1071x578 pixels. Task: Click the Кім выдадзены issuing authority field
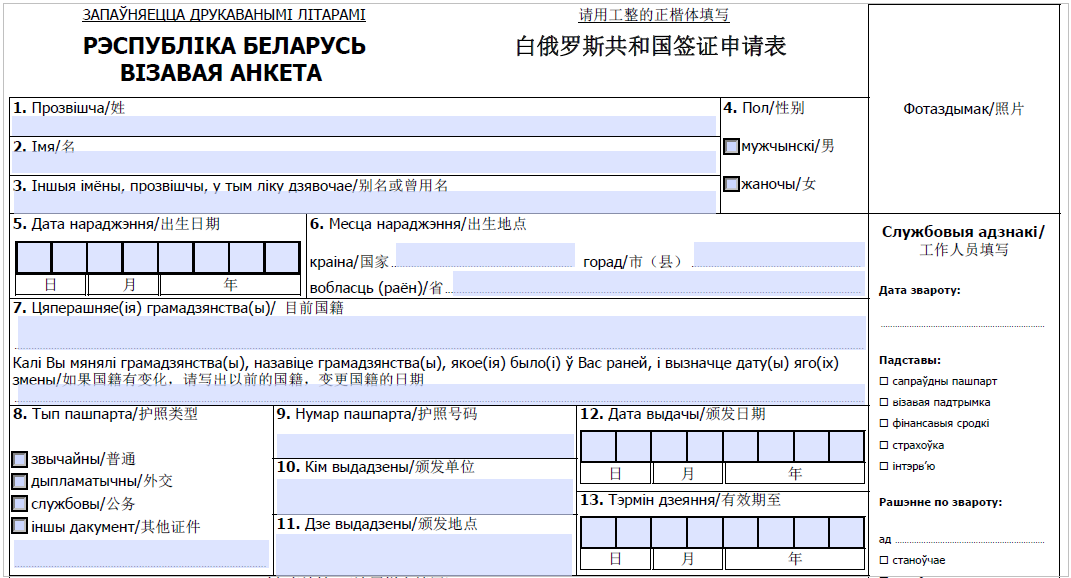pyautogui.click(x=424, y=496)
